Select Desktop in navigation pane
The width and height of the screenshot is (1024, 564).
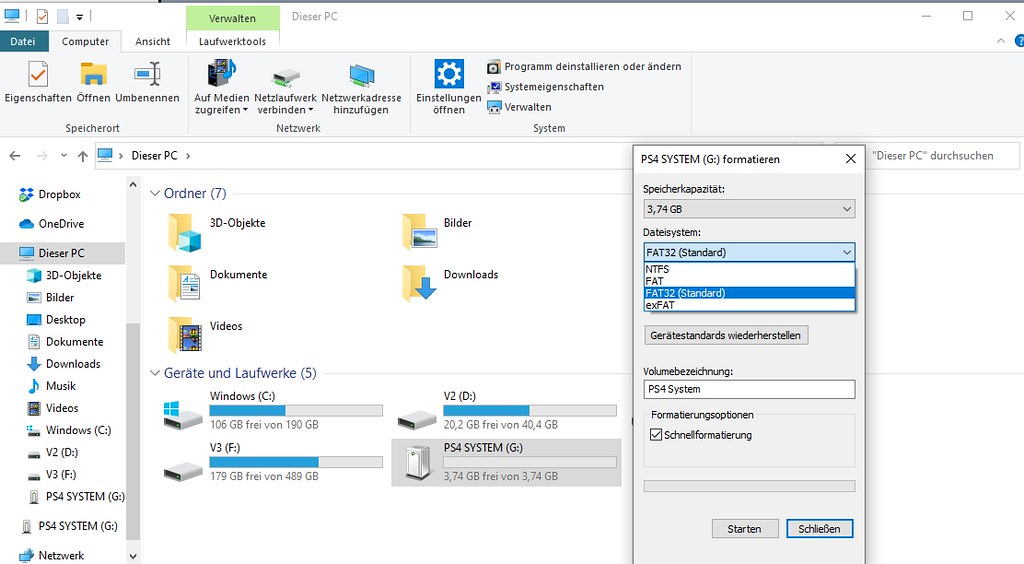click(65, 320)
